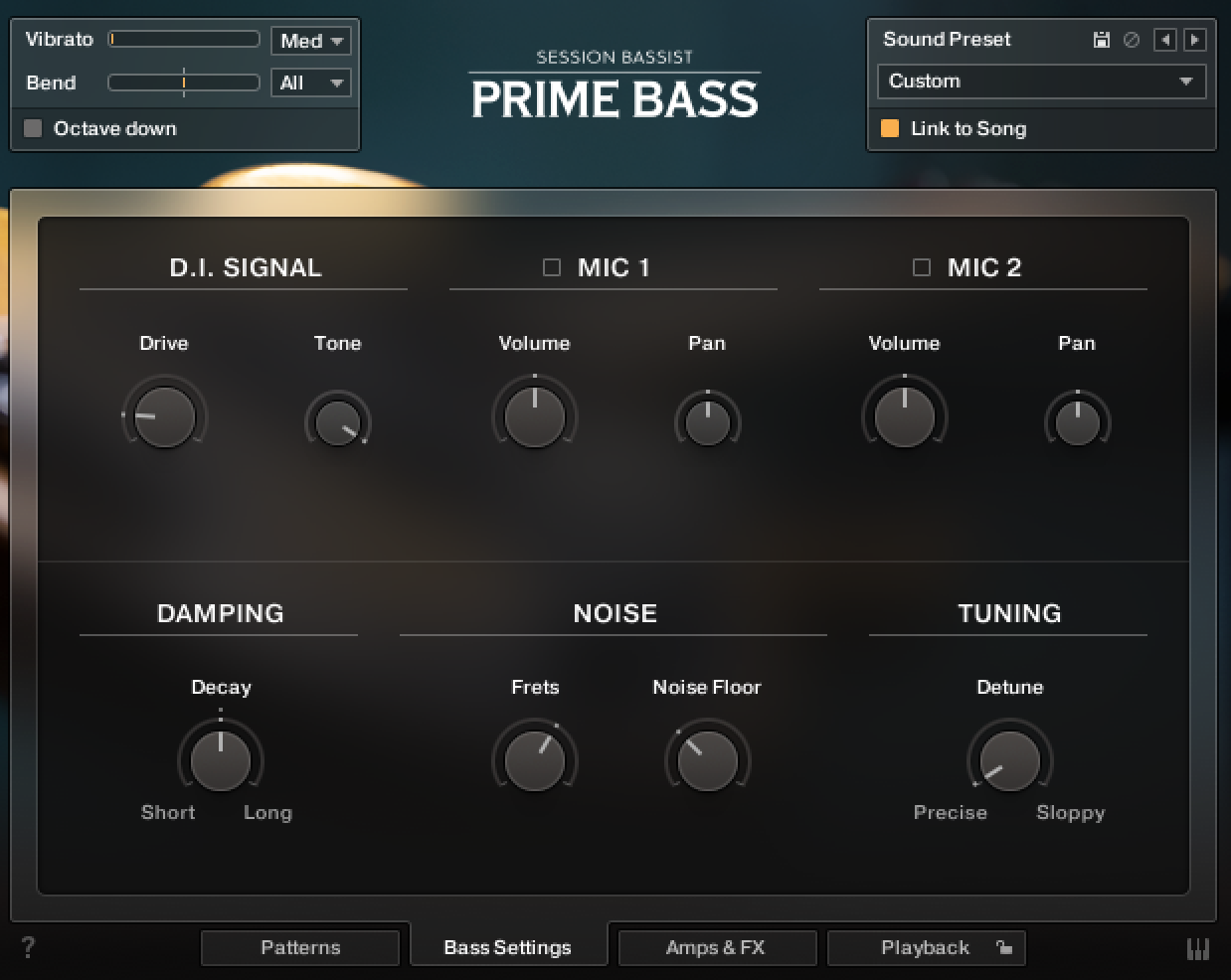Viewport: 1231px width, 980px height.
Task: Click the MIC 2 Volume knob
Action: click(x=904, y=416)
